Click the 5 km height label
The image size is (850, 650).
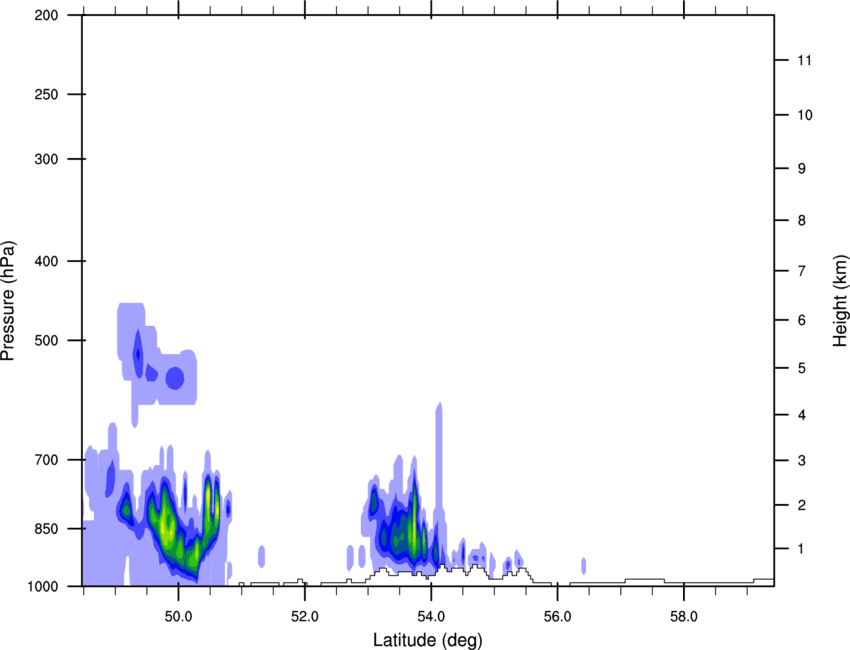pos(802,368)
